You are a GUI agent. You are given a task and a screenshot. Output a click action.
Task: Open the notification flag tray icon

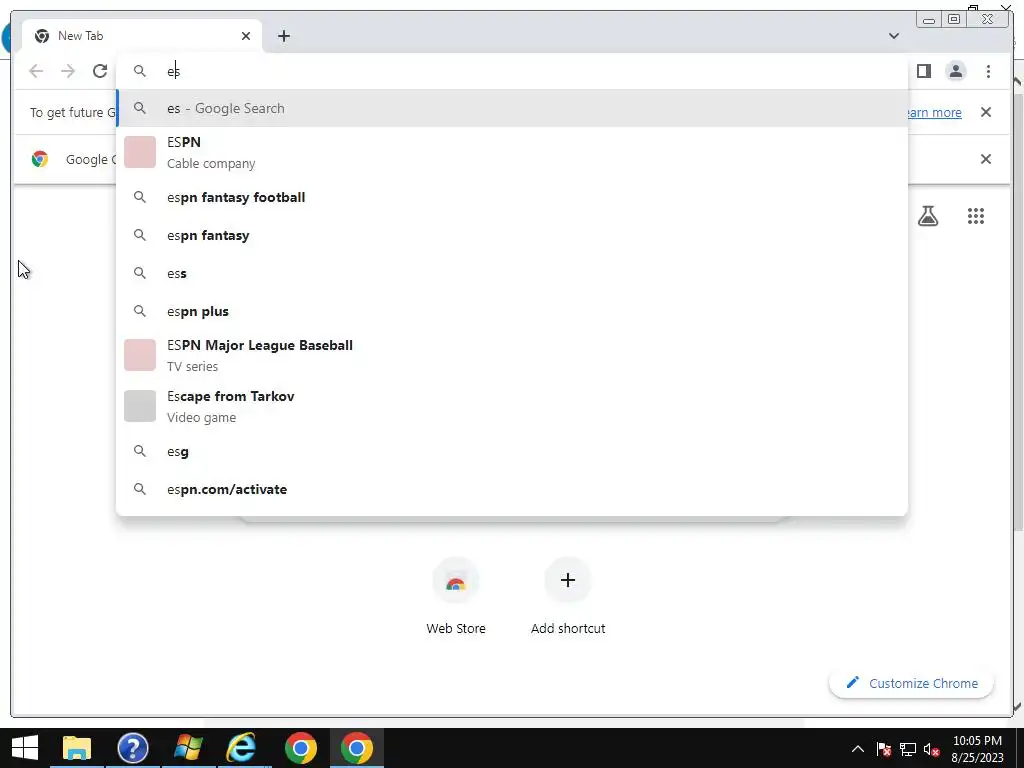coord(884,749)
